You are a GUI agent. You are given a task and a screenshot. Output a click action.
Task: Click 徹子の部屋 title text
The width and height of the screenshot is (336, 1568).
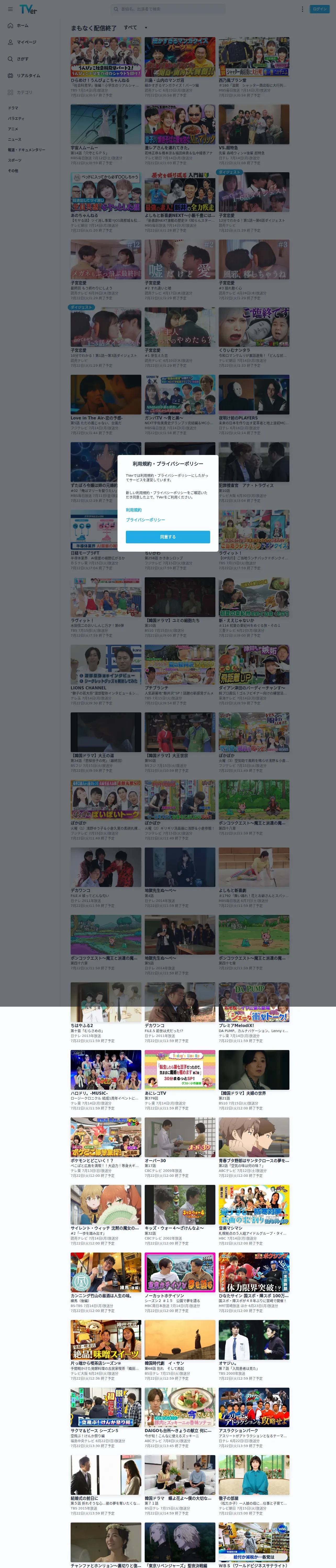coord(228,1498)
